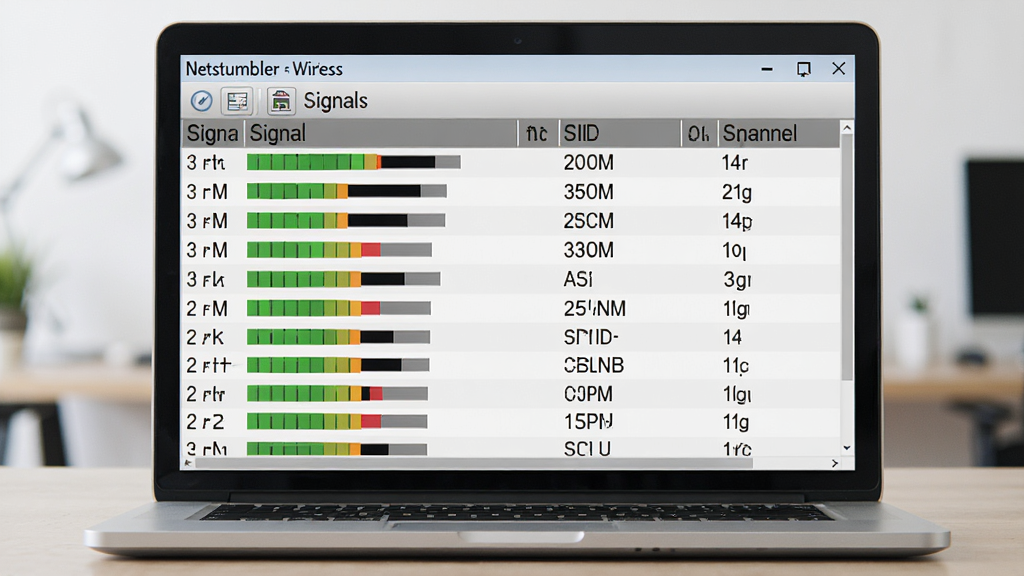The height and width of the screenshot is (576, 1024).
Task: Select the SSID cell ASI
Action: (578, 279)
